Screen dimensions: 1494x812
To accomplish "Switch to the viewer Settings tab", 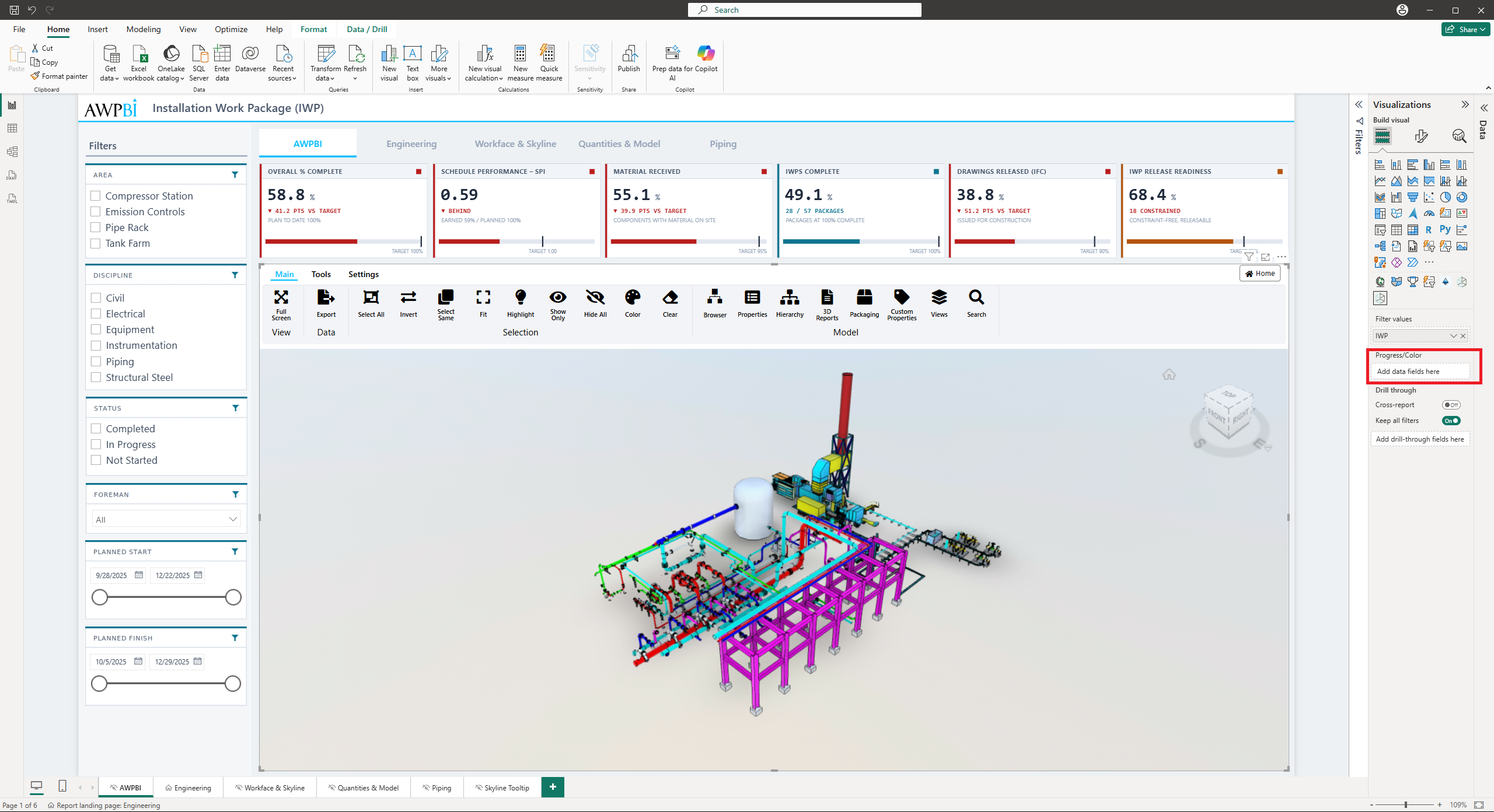I will coord(364,274).
